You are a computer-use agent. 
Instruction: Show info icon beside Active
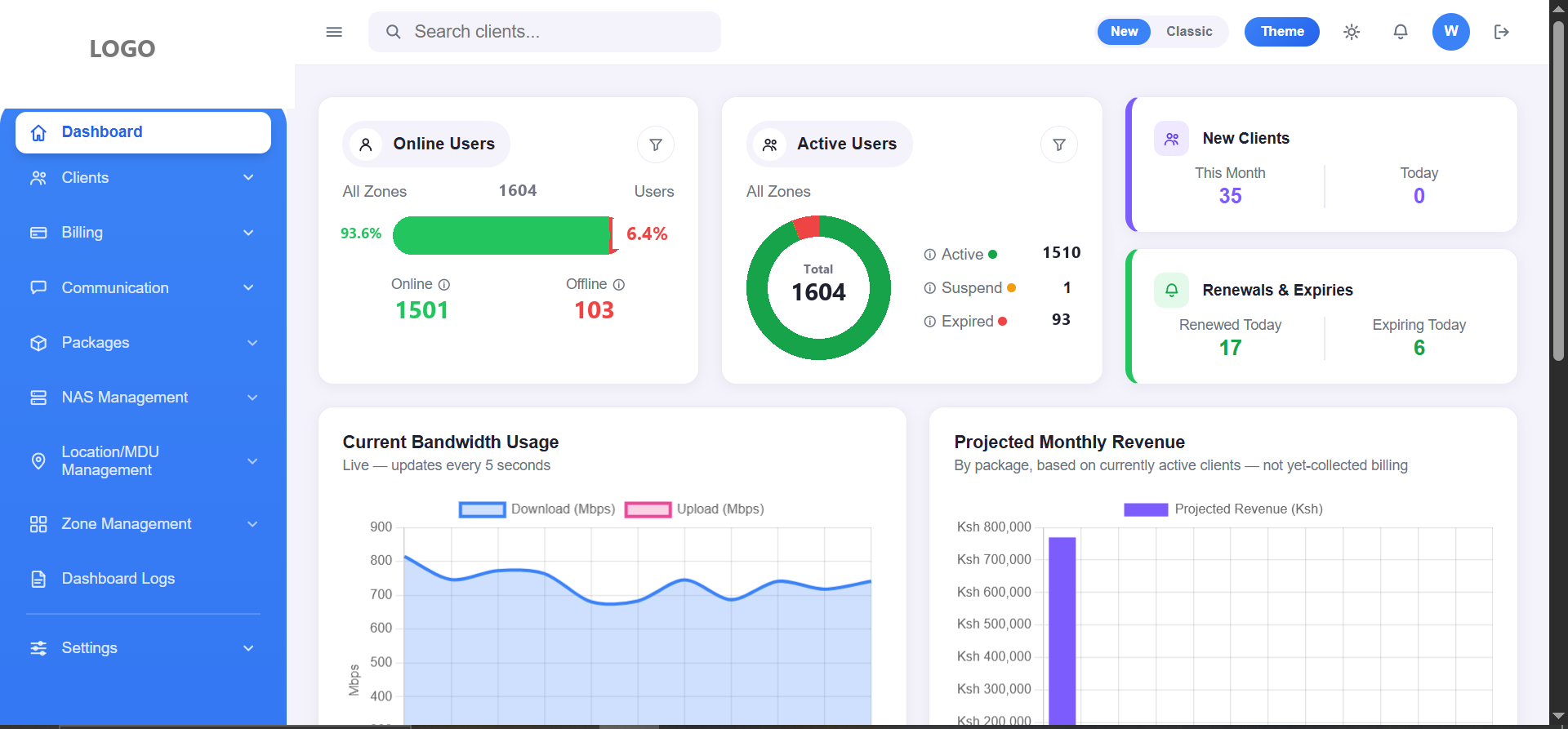click(x=929, y=255)
